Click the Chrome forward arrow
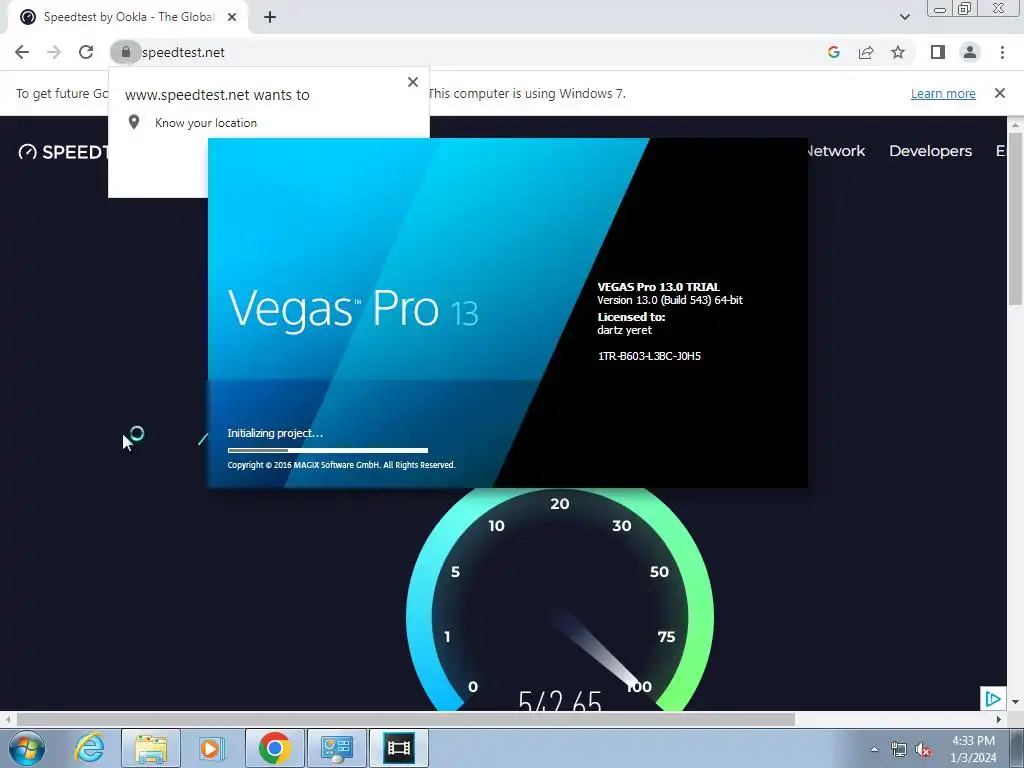 coord(54,52)
